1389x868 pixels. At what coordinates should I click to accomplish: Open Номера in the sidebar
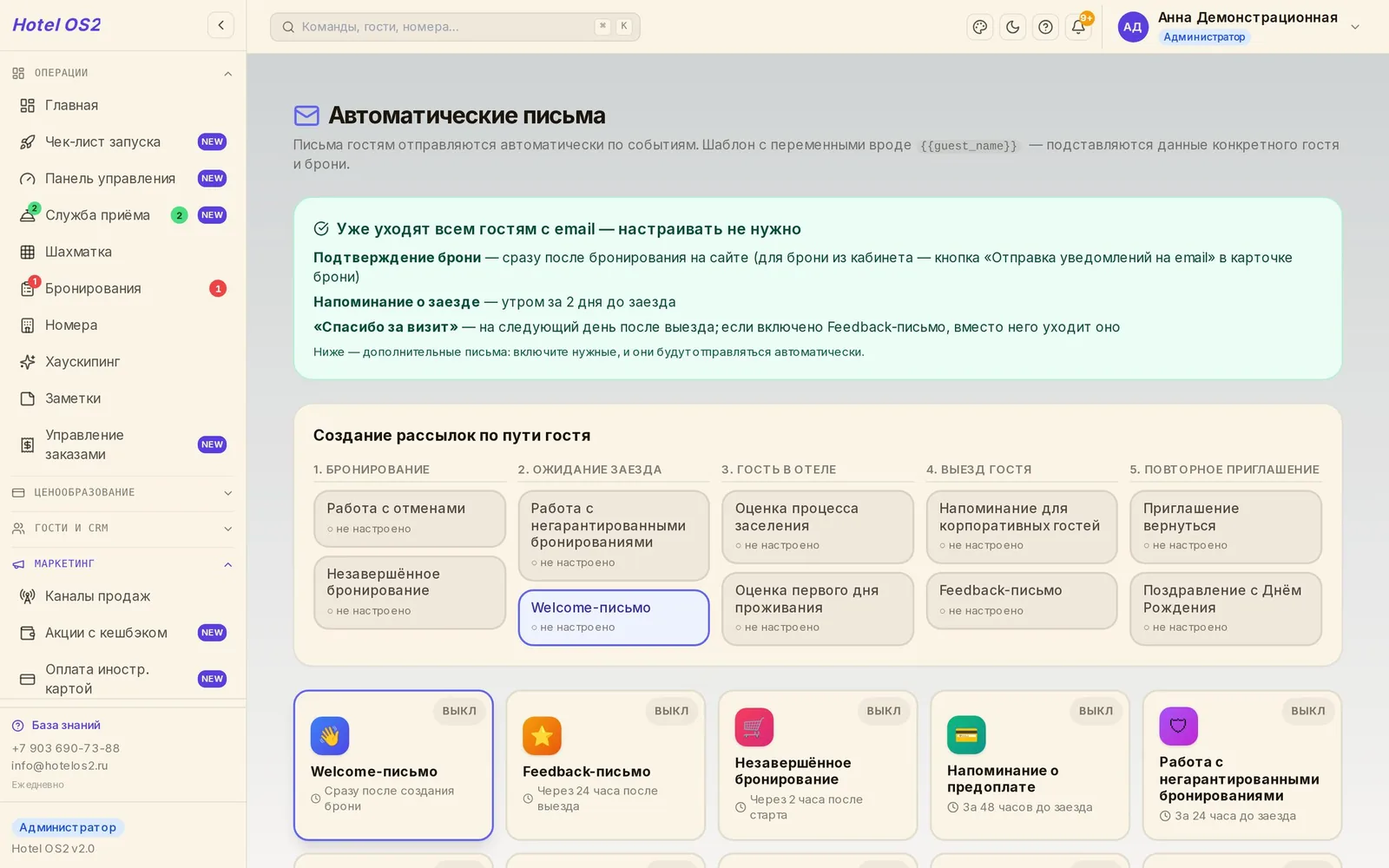(122, 325)
